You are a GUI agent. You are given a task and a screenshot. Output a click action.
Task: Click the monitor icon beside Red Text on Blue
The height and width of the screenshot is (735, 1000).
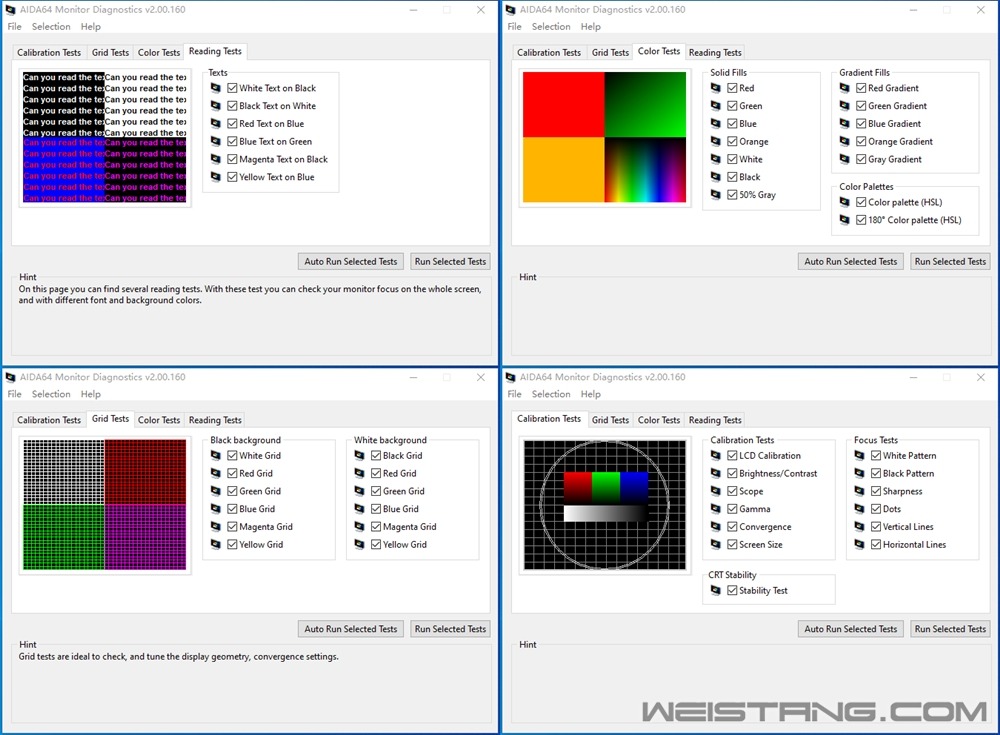pos(216,124)
